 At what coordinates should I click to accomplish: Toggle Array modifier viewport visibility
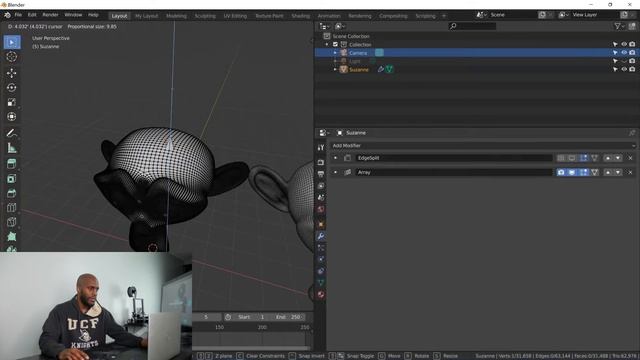tap(572, 172)
